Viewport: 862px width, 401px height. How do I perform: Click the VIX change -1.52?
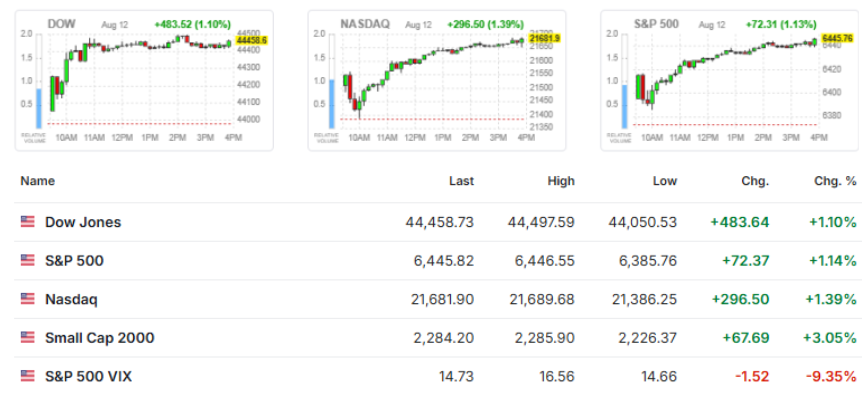tap(753, 377)
